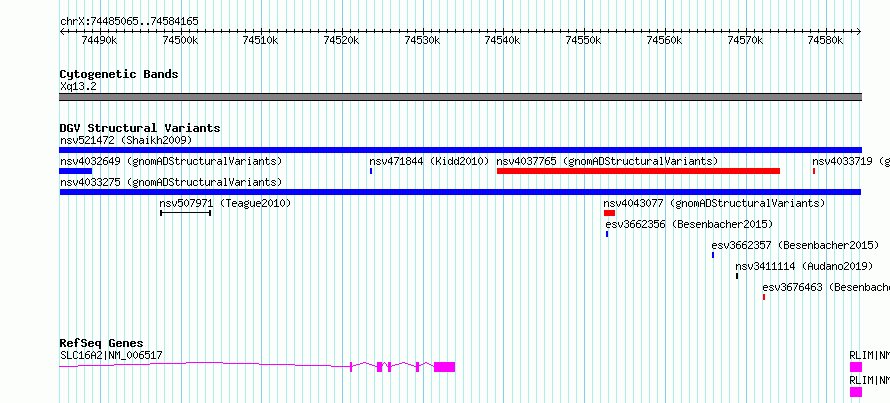
Task: Click the 74520k ruler tick label
Action: pyautogui.click(x=342, y=40)
